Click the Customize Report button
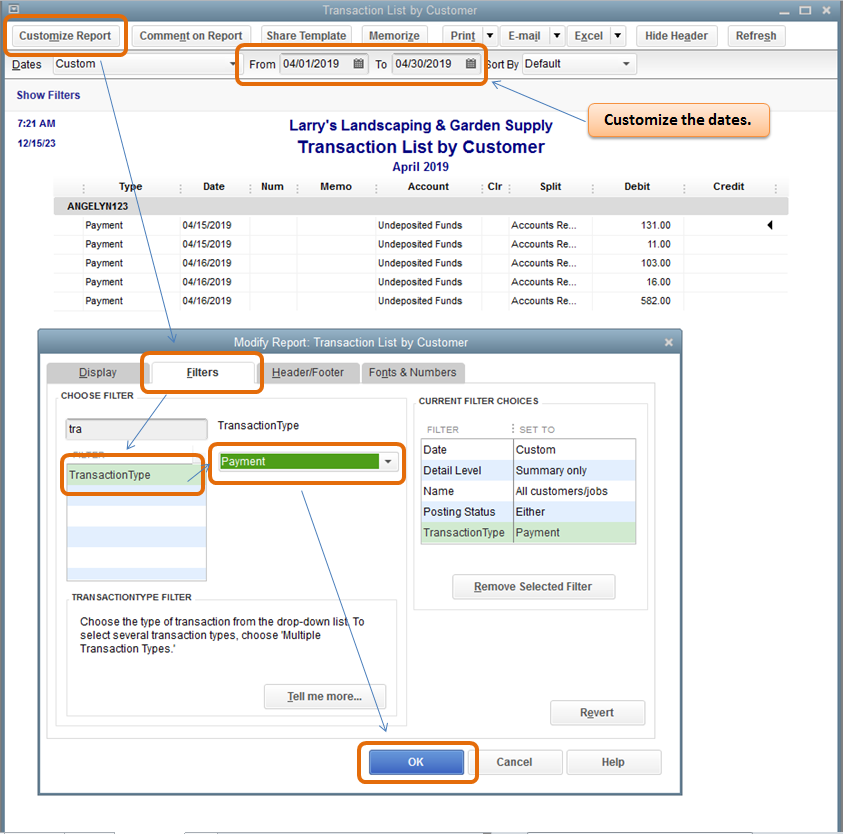This screenshot has height=834, width=843. coord(65,36)
